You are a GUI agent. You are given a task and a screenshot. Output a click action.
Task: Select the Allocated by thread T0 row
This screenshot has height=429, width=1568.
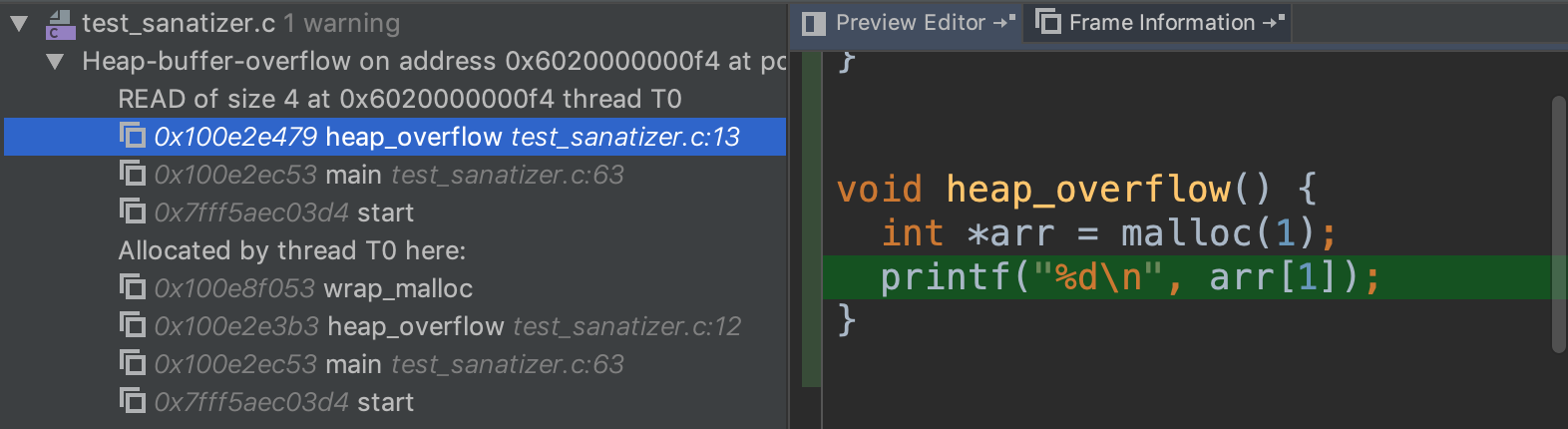point(291,250)
